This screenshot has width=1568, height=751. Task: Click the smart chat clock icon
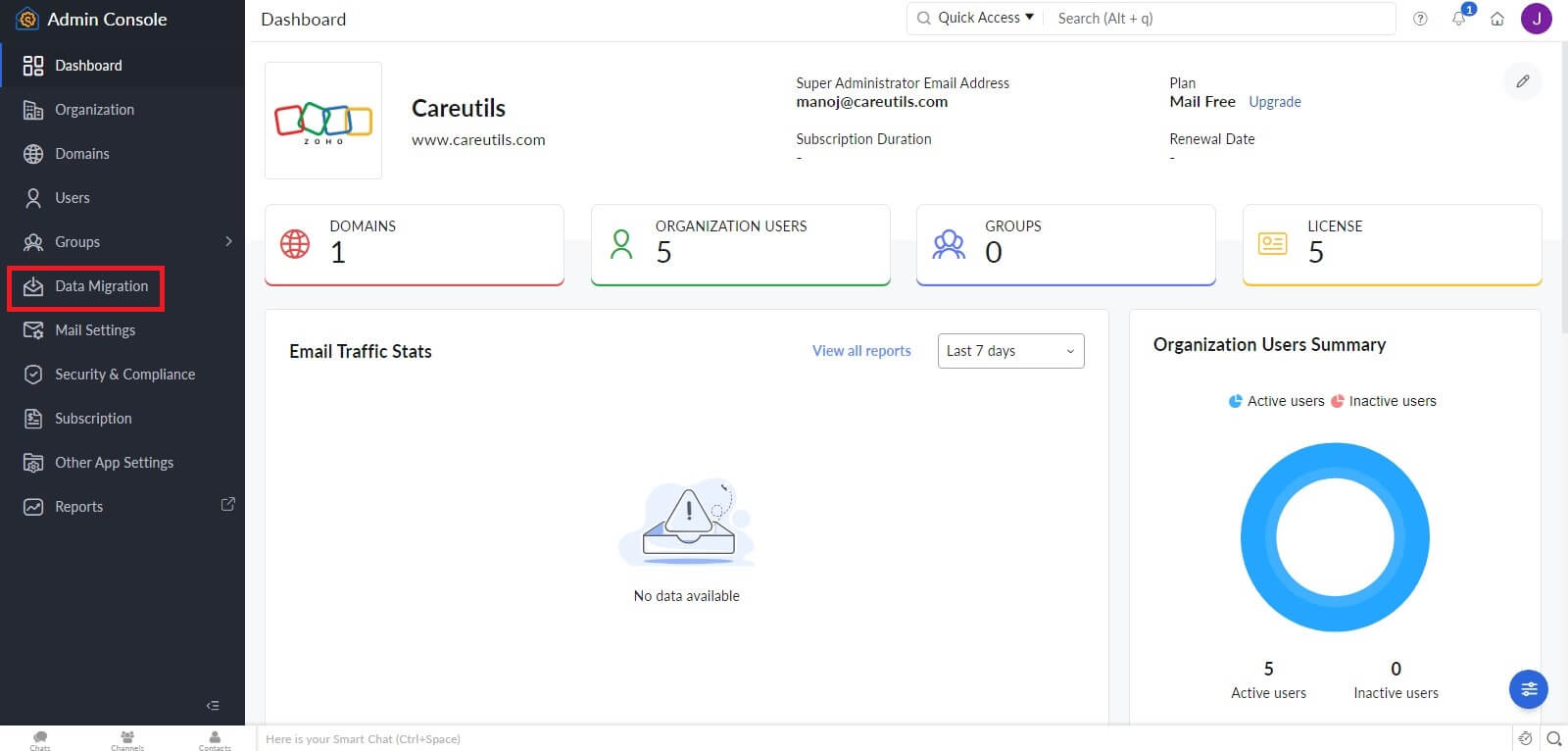point(1525,738)
